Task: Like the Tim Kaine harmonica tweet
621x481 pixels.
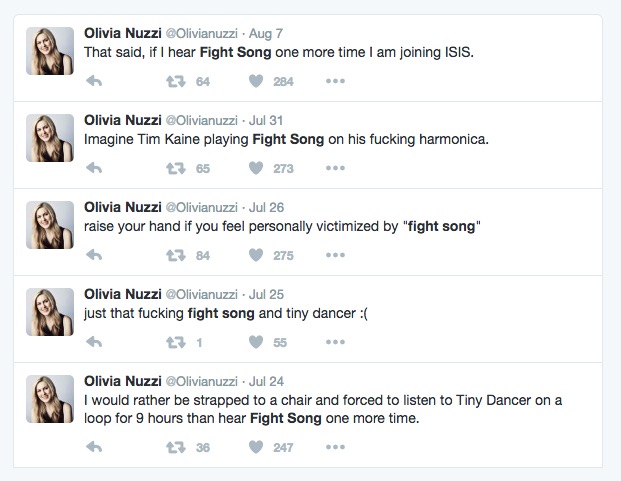Action: (x=256, y=168)
